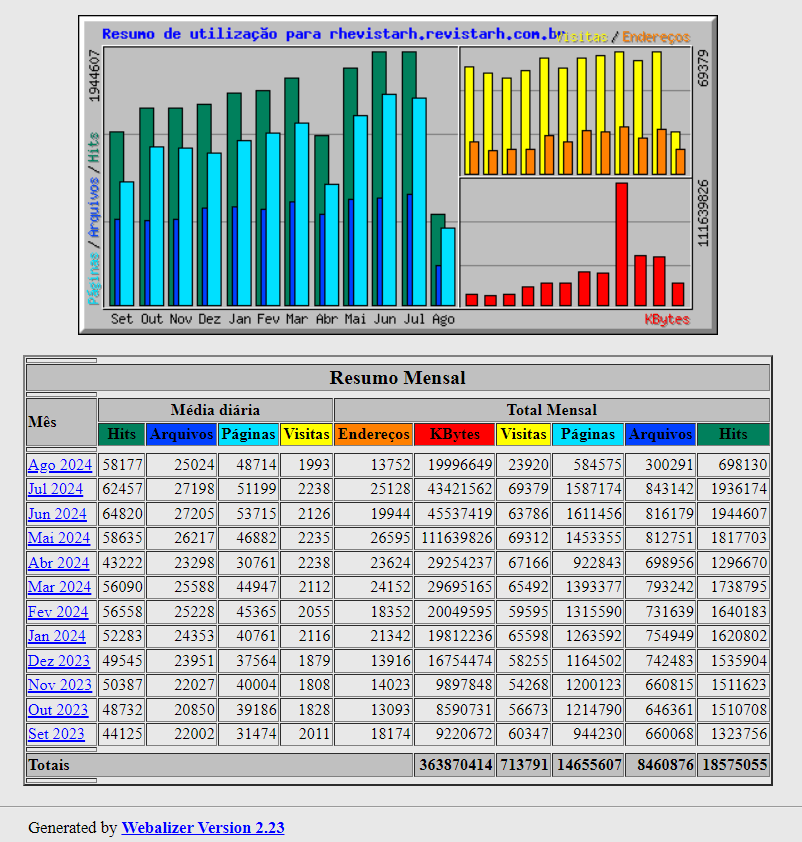
Task: Click the total visits value 713791
Action: pos(524,765)
